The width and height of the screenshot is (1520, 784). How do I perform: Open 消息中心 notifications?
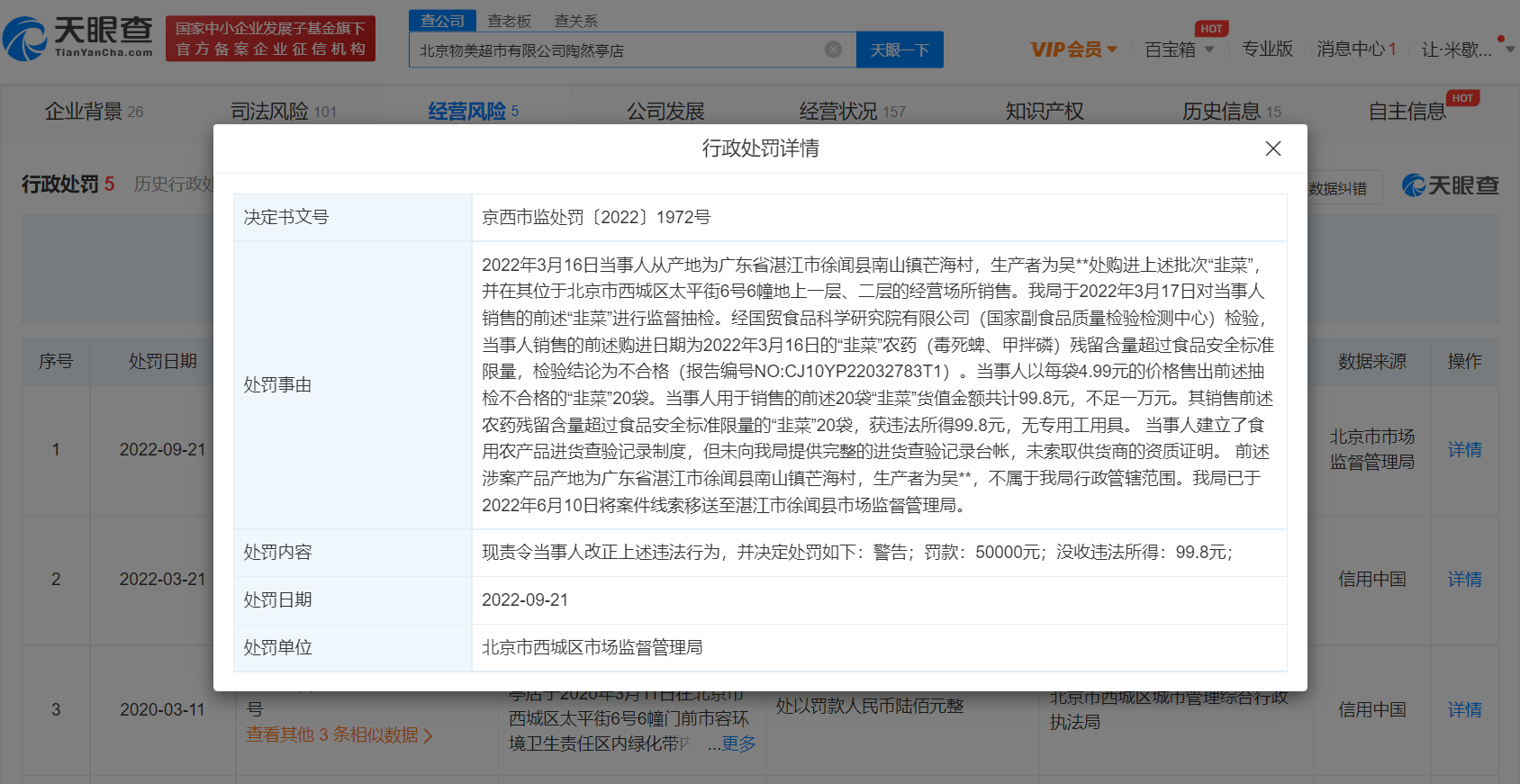coord(1355,50)
